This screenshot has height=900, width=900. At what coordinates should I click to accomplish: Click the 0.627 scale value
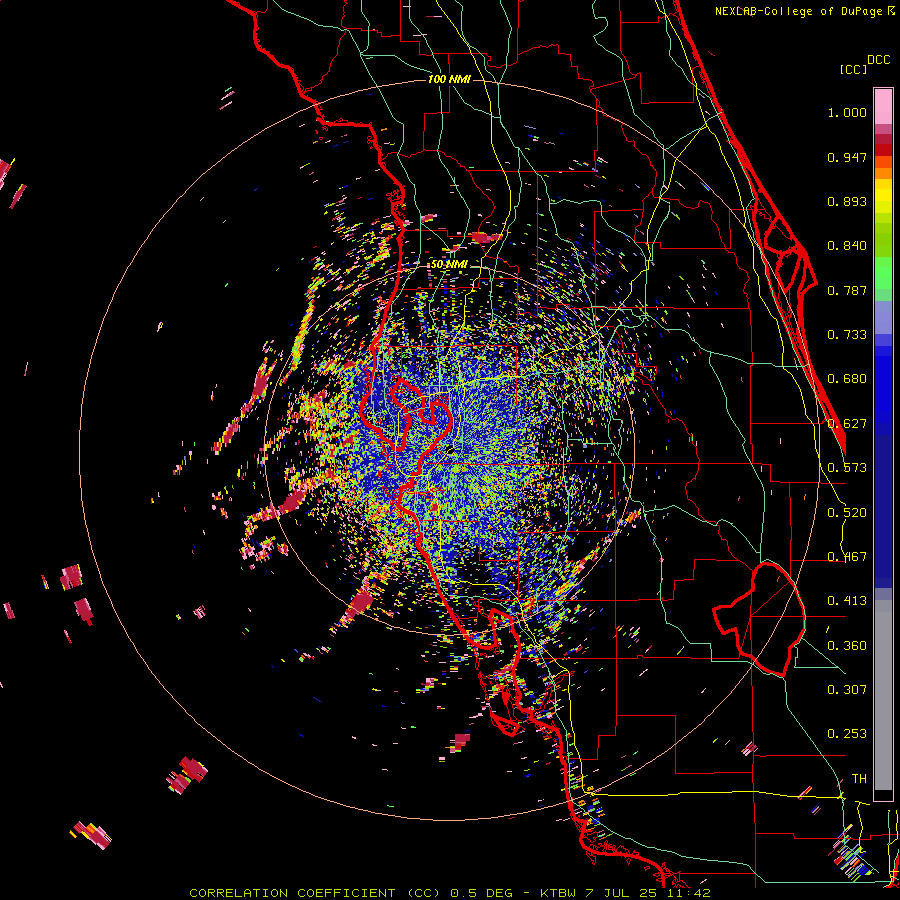(x=847, y=424)
